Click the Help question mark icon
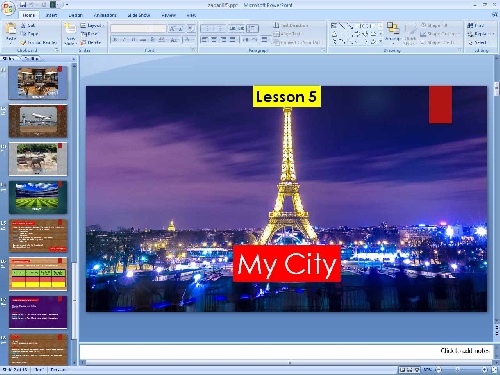 click(495, 15)
